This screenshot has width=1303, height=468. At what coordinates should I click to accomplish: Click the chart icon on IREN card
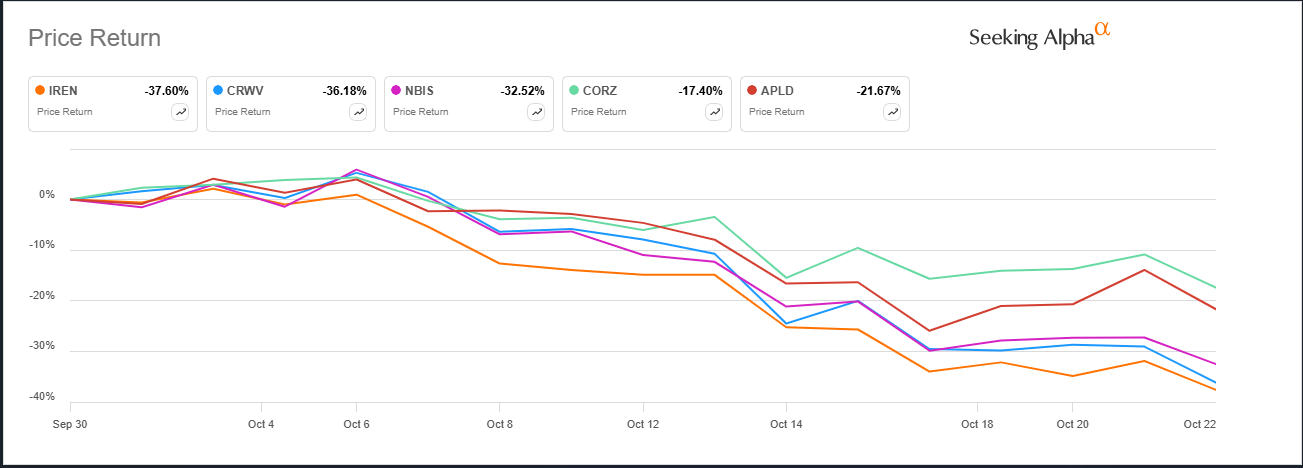point(180,112)
